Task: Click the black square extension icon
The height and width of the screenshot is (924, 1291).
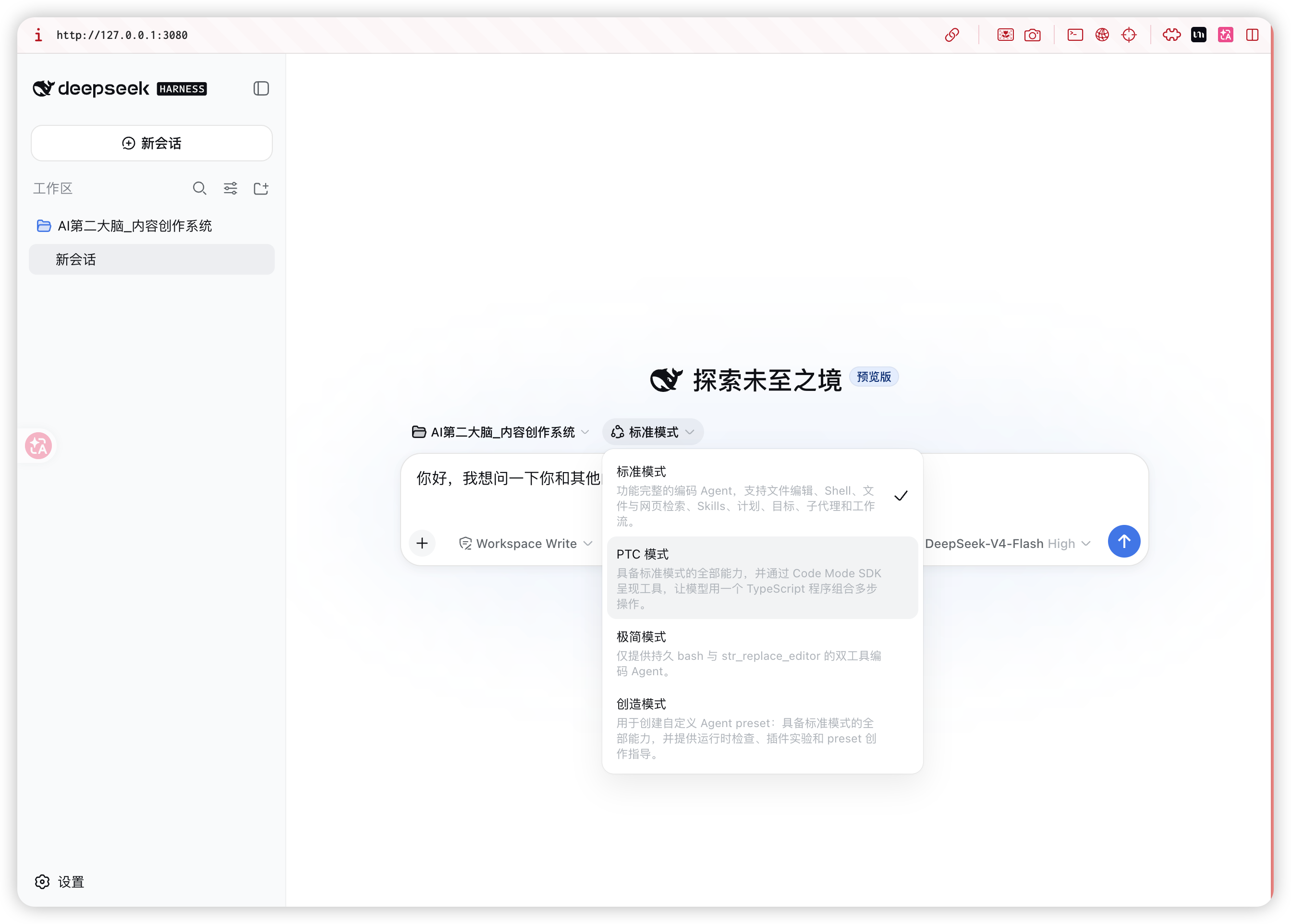Action: pyautogui.click(x=1199, y=35)
